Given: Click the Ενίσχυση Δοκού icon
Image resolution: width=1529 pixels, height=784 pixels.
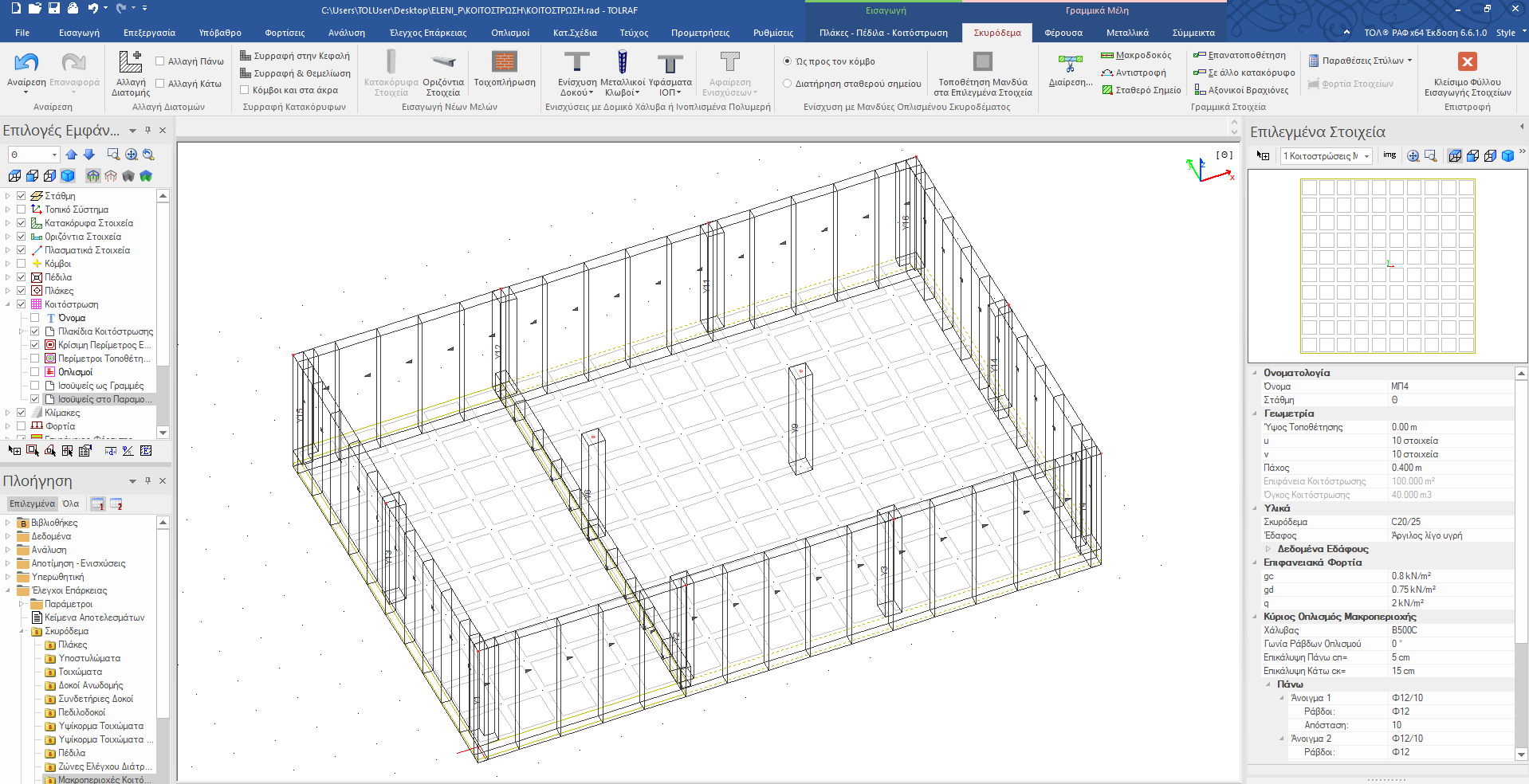Looking at the screenshot, I should click(576, 63).
